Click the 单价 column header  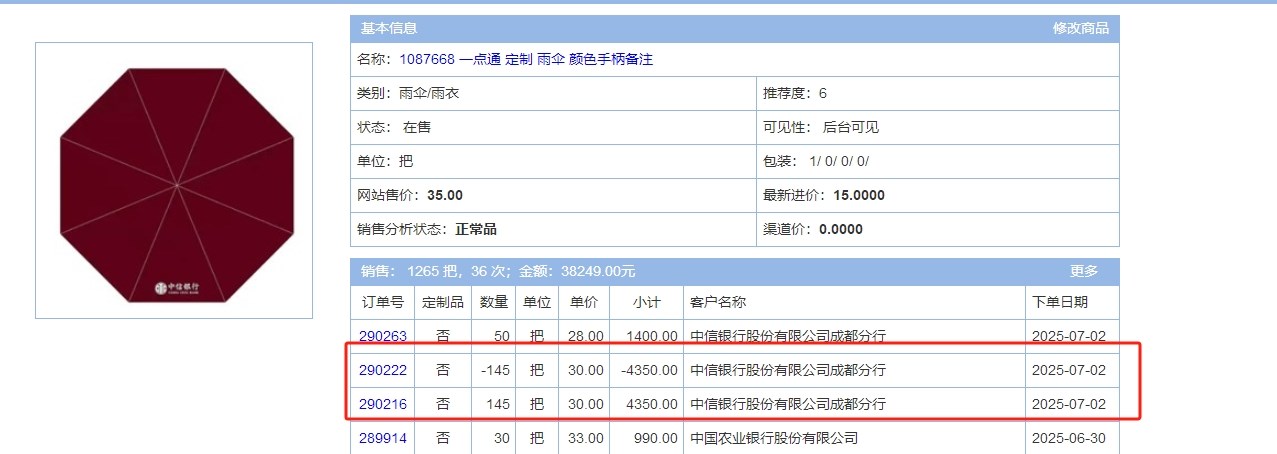[x=584, y=302]
